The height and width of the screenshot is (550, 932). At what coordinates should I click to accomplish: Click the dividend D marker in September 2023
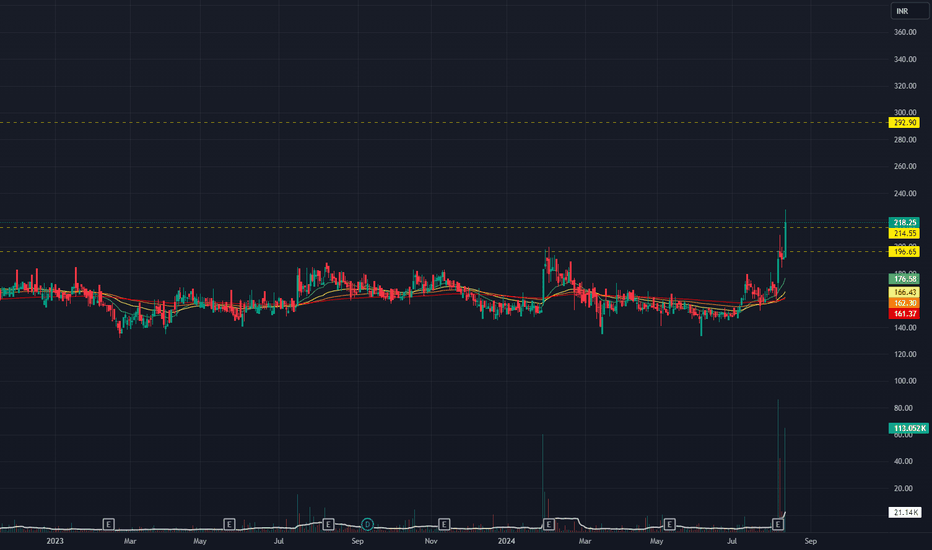click(x=367, y=524)
